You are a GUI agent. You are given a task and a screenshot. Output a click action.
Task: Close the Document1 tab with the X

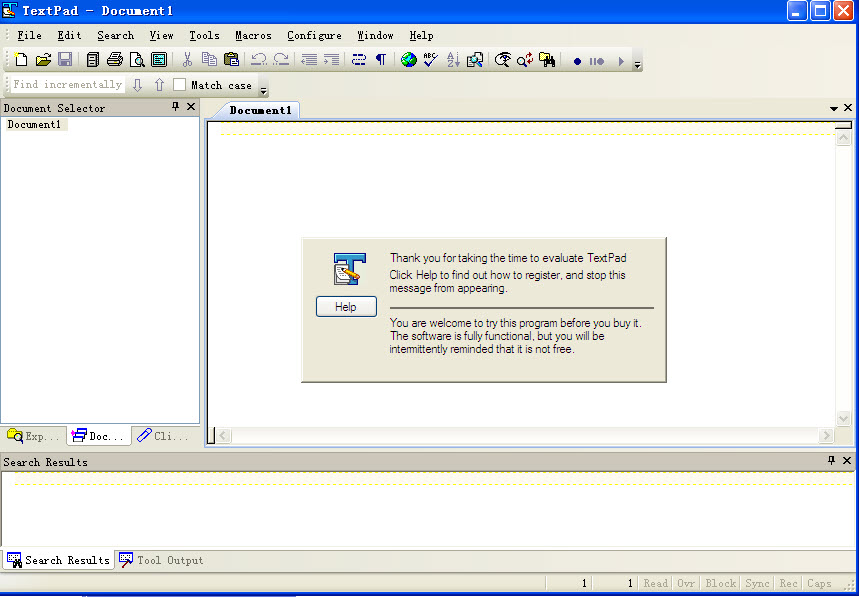pyautogui.click(x=848, y=108)
